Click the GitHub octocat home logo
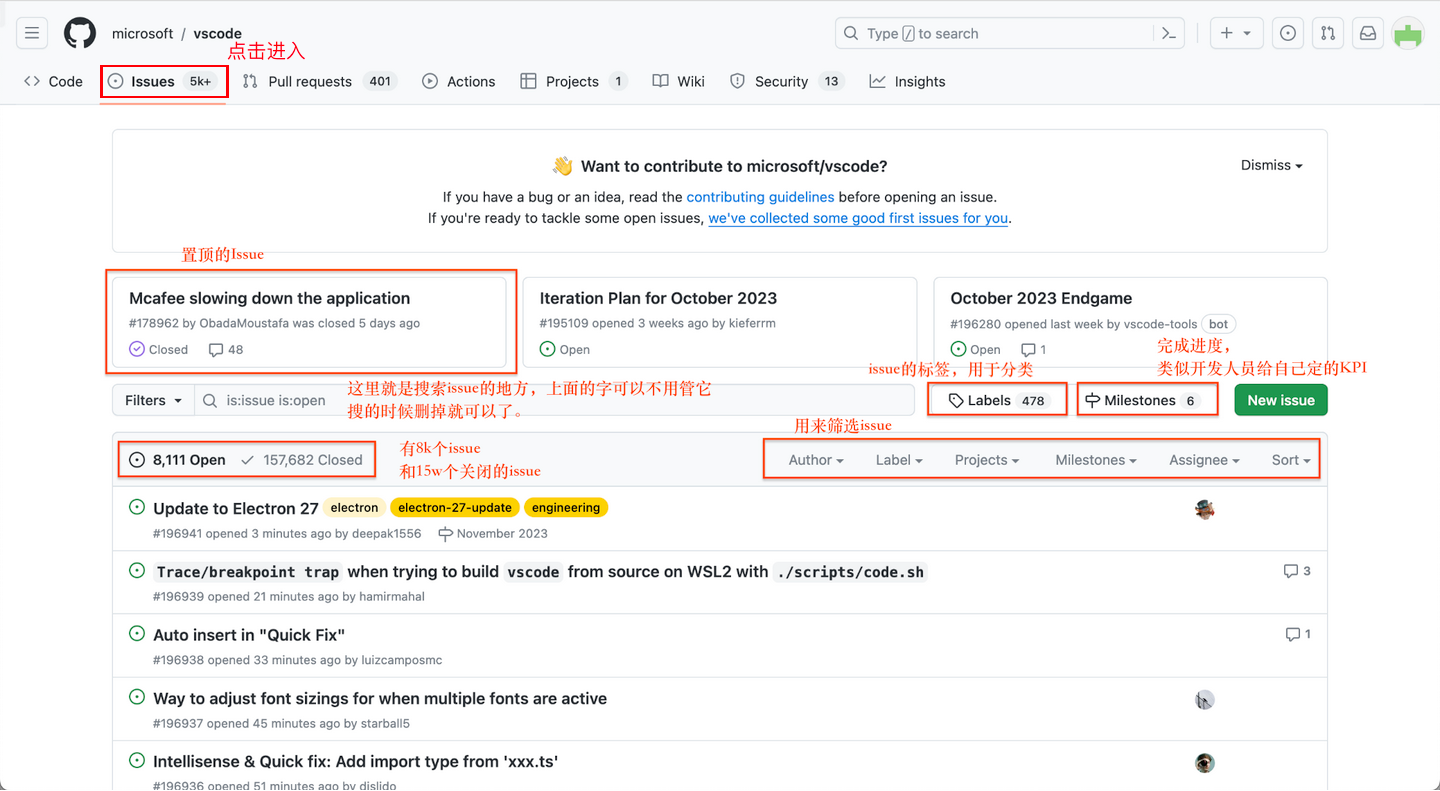 [x=79, y=32]
